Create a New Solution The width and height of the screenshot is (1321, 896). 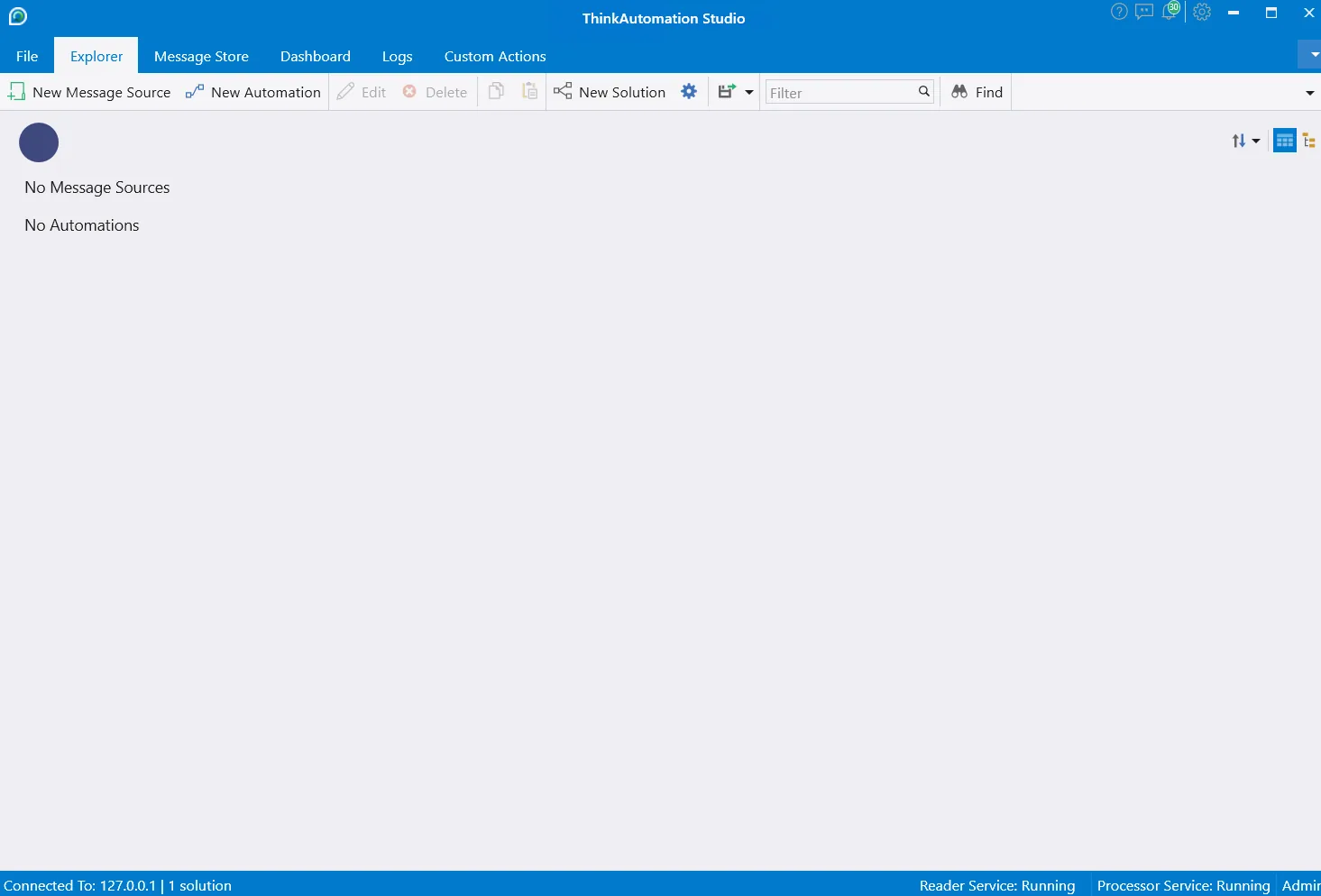click(610, 92)
